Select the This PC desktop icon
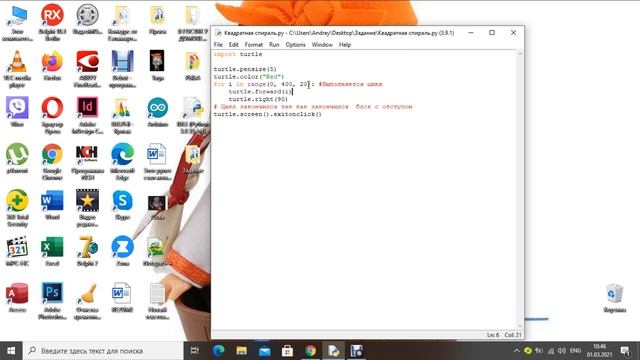 pyautogui.click(x=17, y=23)
